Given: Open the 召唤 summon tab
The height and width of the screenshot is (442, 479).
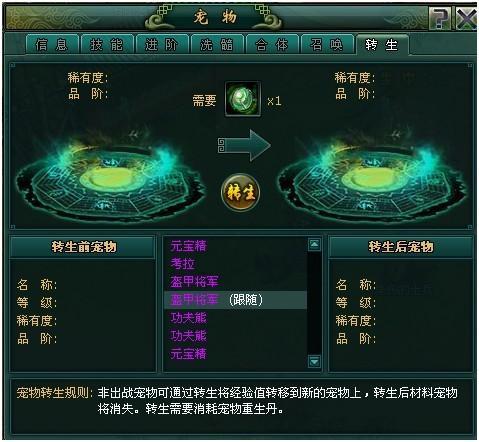Looking at the screenshot, I should pos(327,45).
